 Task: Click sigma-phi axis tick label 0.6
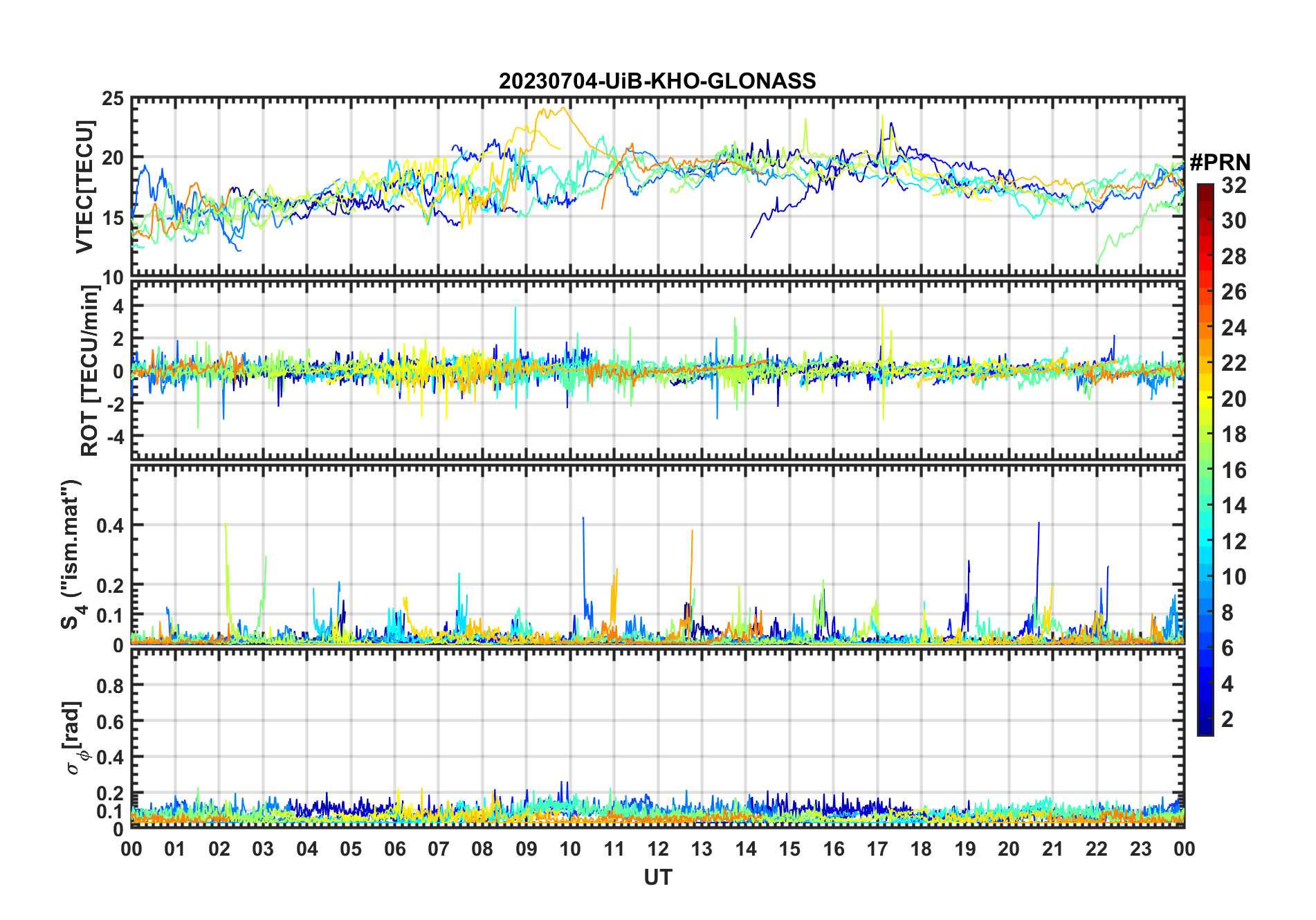[x=111, y=721]
